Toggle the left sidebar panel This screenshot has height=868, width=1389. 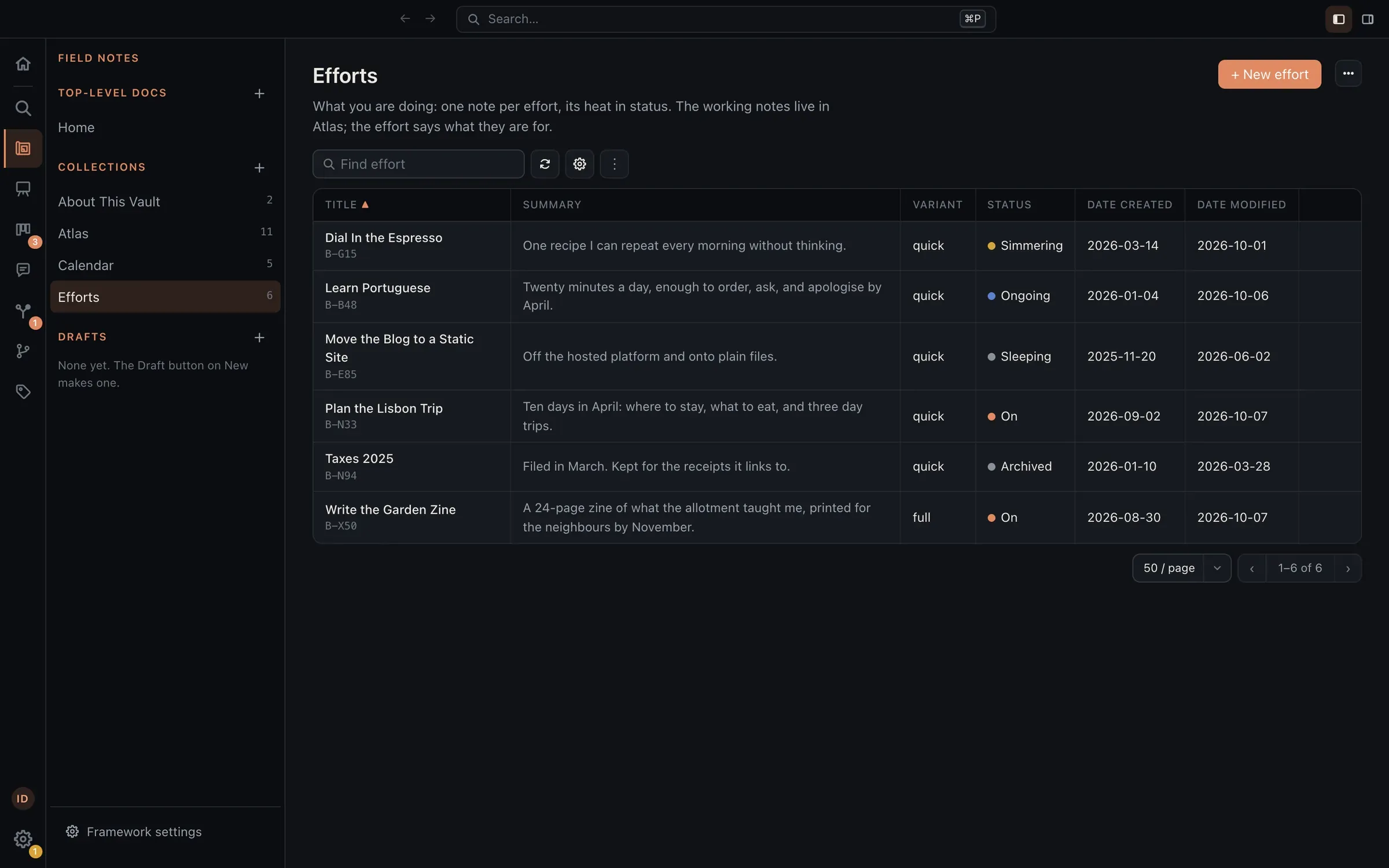[1338, 19]
